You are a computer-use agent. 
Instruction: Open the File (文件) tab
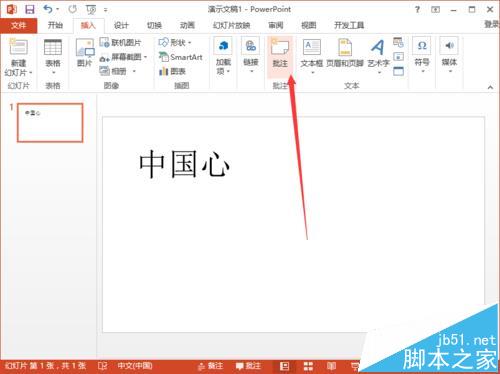pyautogui.click(x=18, y=25)
